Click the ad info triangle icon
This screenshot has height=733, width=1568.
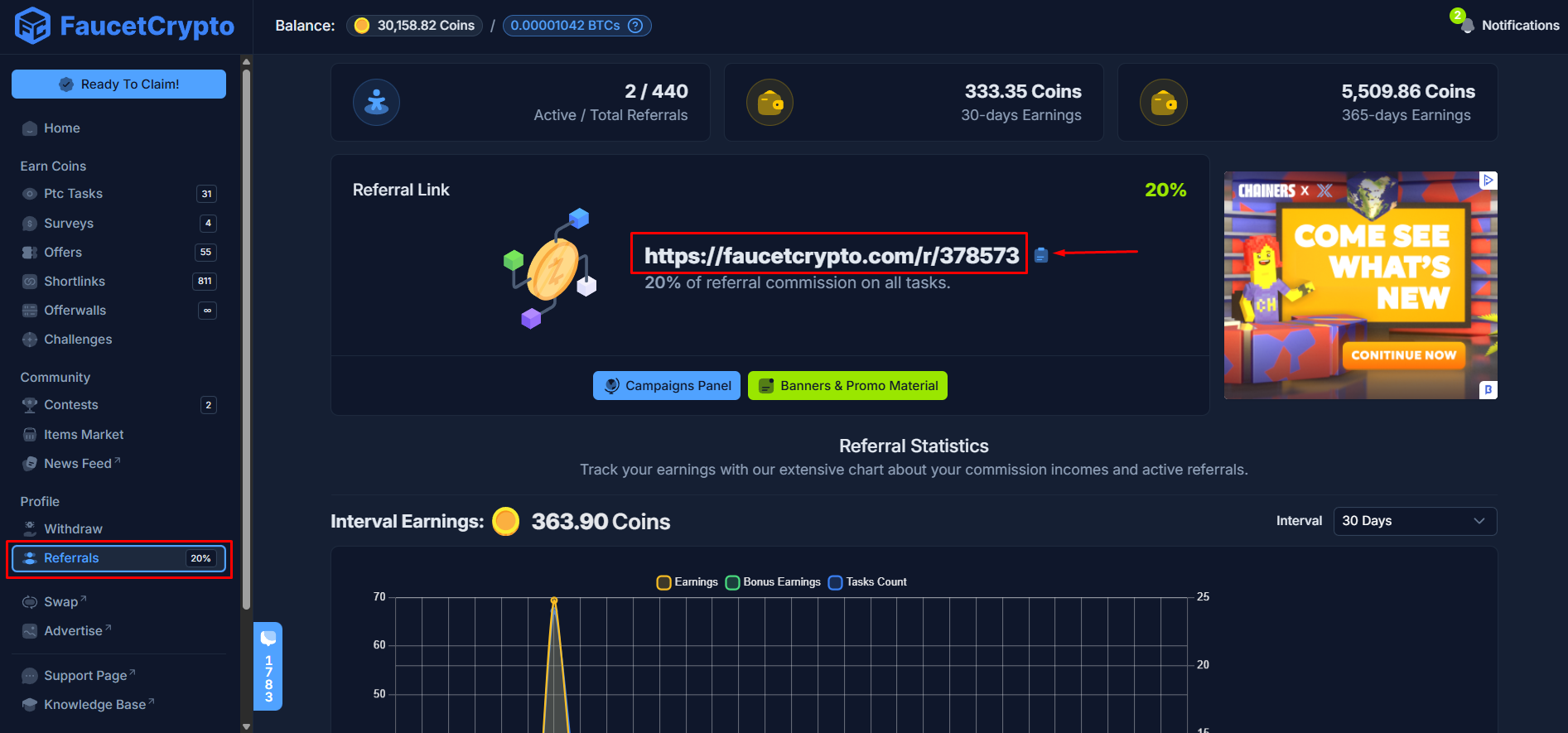click(1488, 180)
